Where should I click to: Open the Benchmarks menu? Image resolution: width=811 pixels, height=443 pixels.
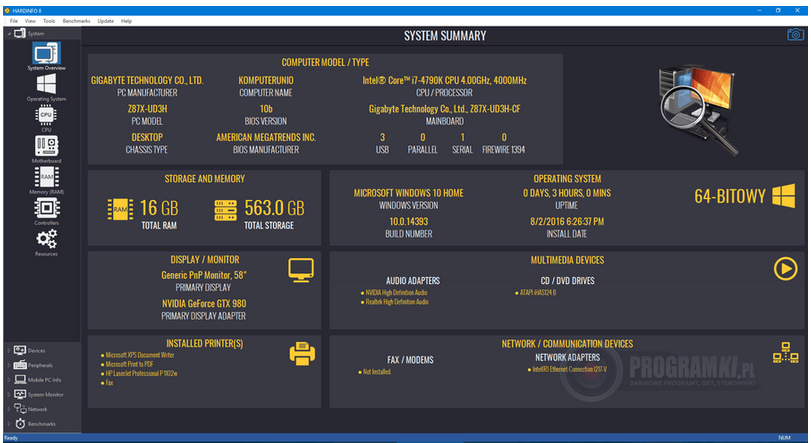point(77,21)
